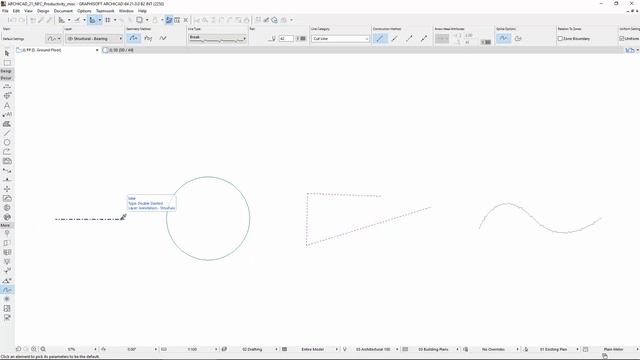Select the Marquee tool

pyautogui.click(x=7, y=63)
